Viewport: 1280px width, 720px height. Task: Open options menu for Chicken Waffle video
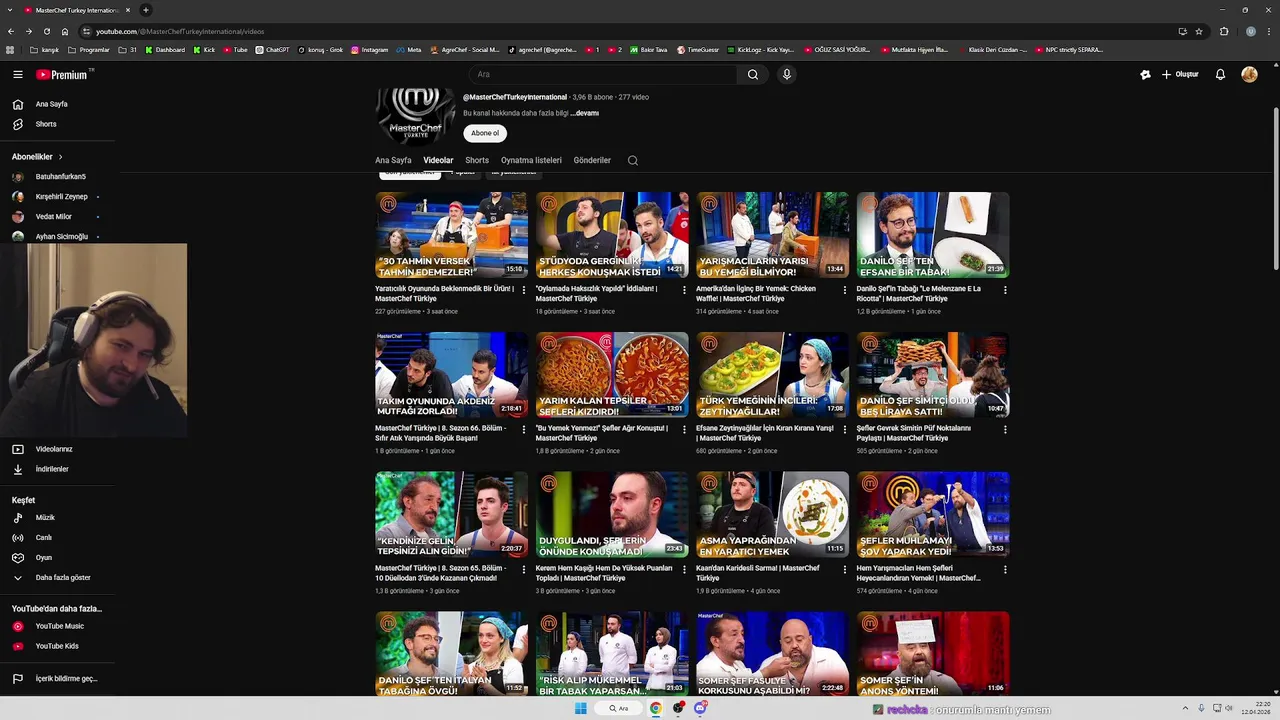[844, 290]
